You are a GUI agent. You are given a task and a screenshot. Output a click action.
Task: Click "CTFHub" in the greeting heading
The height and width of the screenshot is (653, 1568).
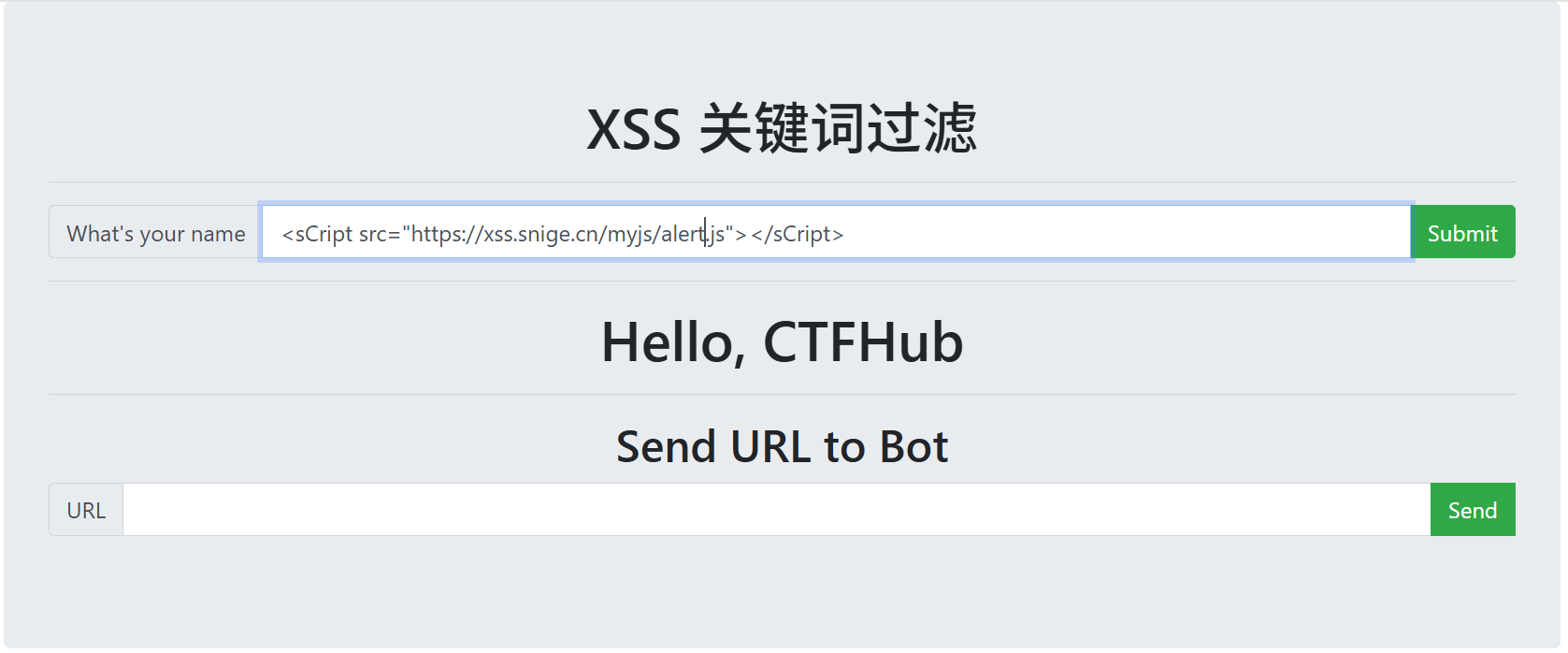pyautogui.click(x=863, y=341)
